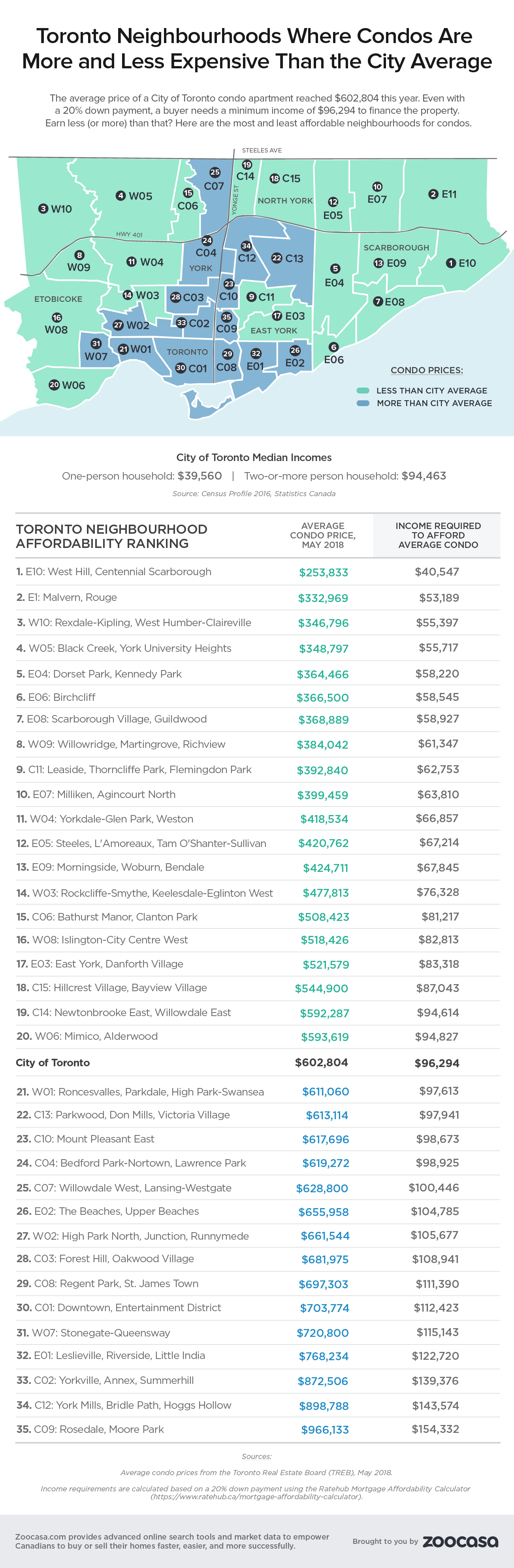Click the number 31 marker above W07

click(x=96, y=344)
